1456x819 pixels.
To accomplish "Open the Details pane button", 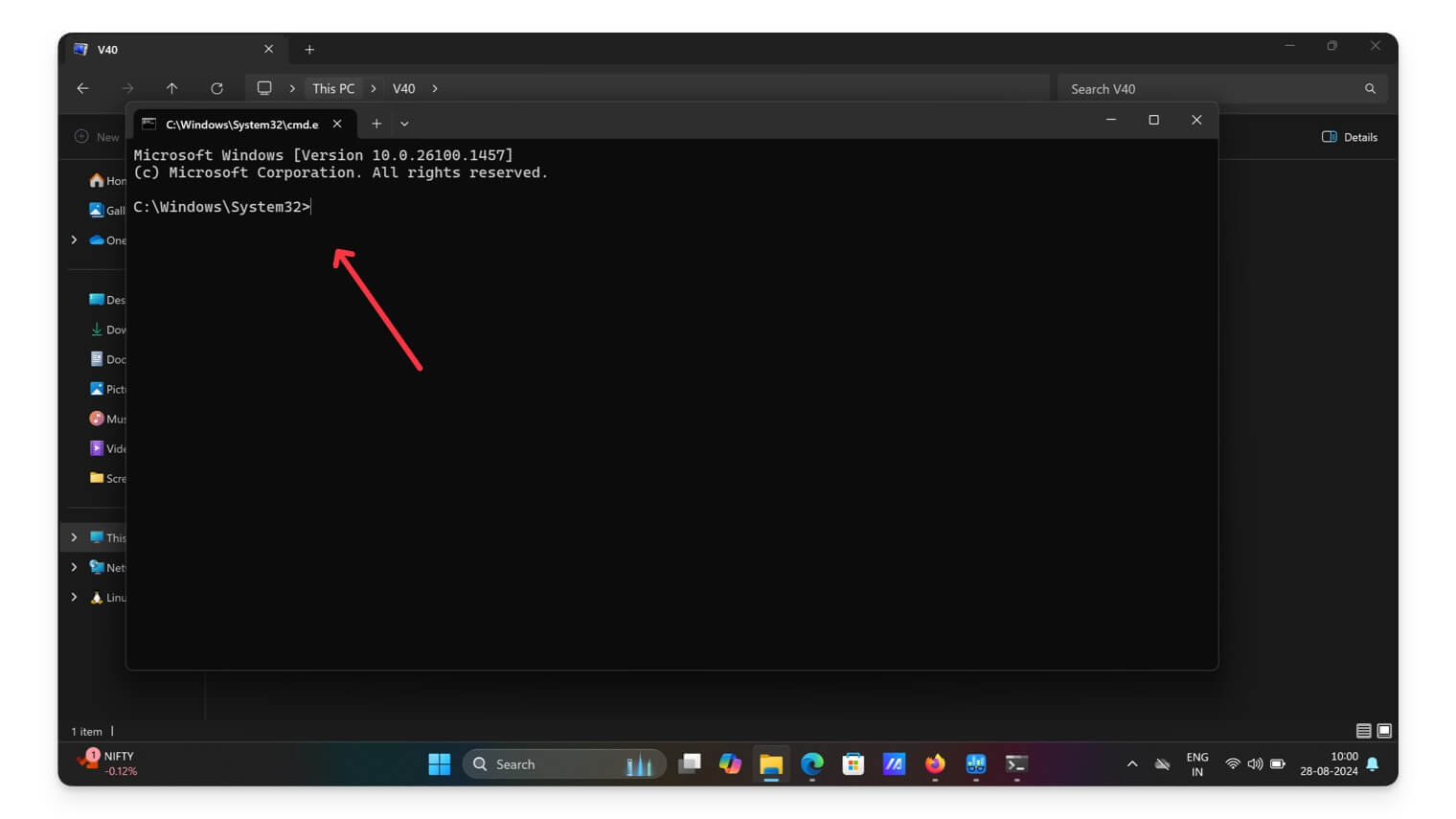I will pyautogui.click(x=1350, y=137).
